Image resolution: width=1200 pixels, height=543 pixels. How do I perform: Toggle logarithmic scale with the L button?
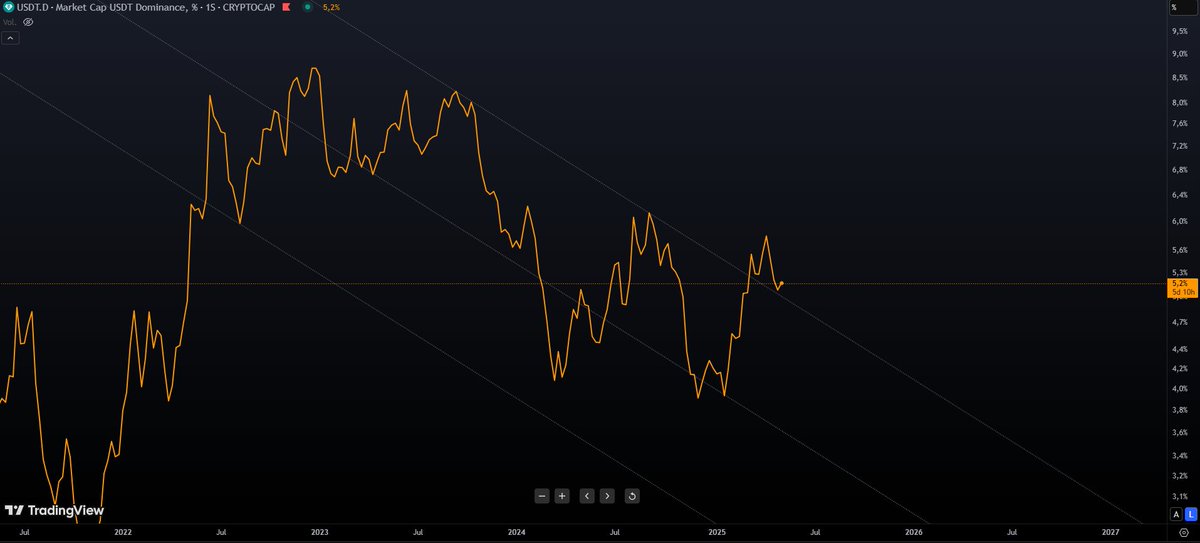1189,514
